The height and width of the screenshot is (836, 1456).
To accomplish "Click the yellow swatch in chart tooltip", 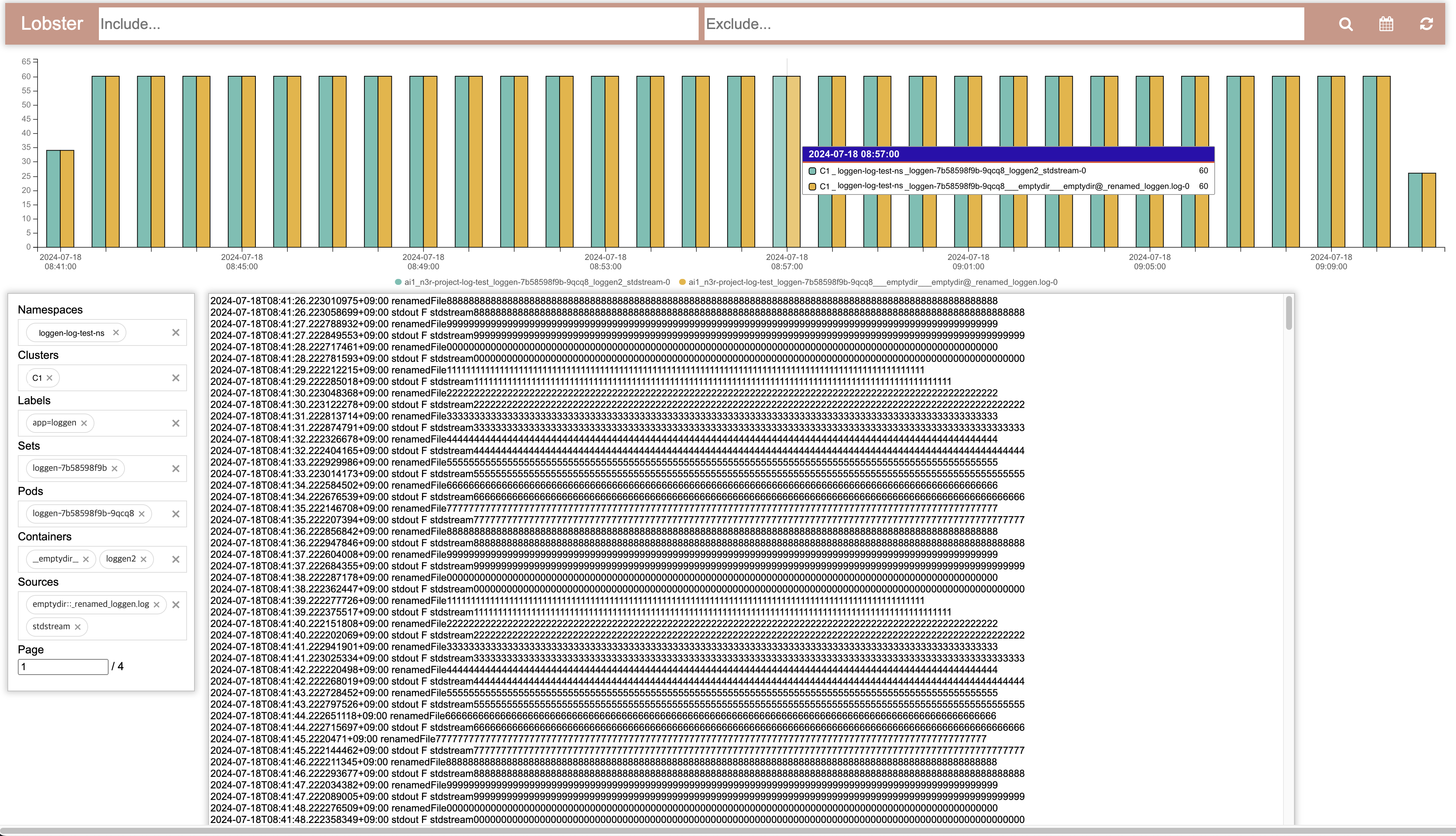I will click(812, 186).
